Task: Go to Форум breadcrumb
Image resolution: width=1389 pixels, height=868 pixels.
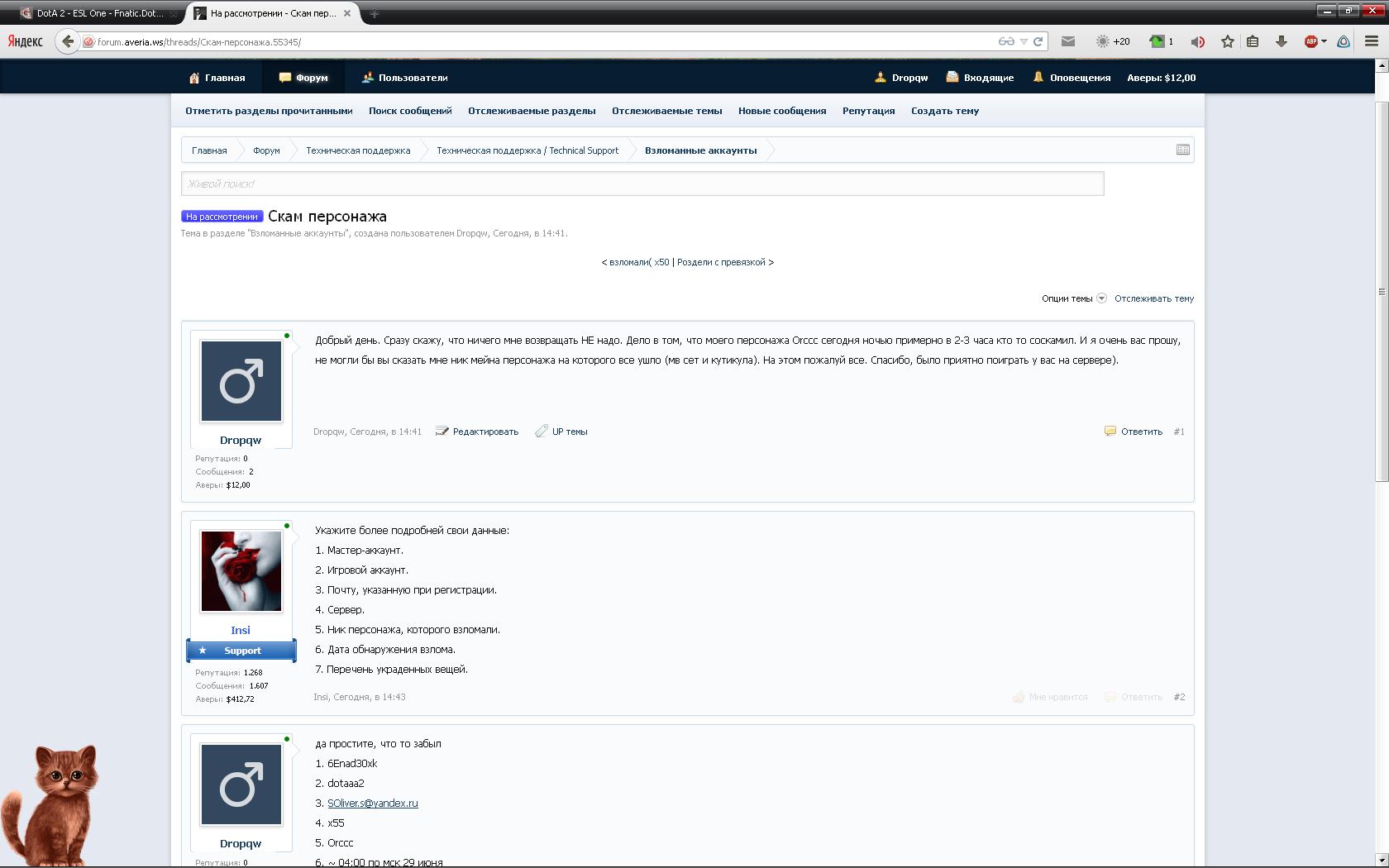Action: (266, 150)
